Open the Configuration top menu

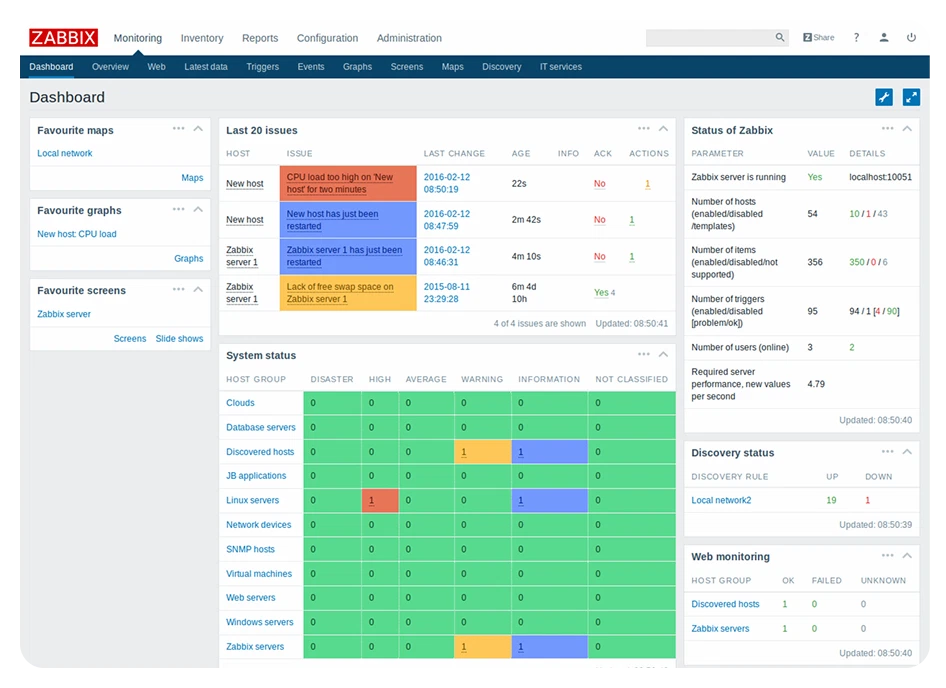(327, 38)
